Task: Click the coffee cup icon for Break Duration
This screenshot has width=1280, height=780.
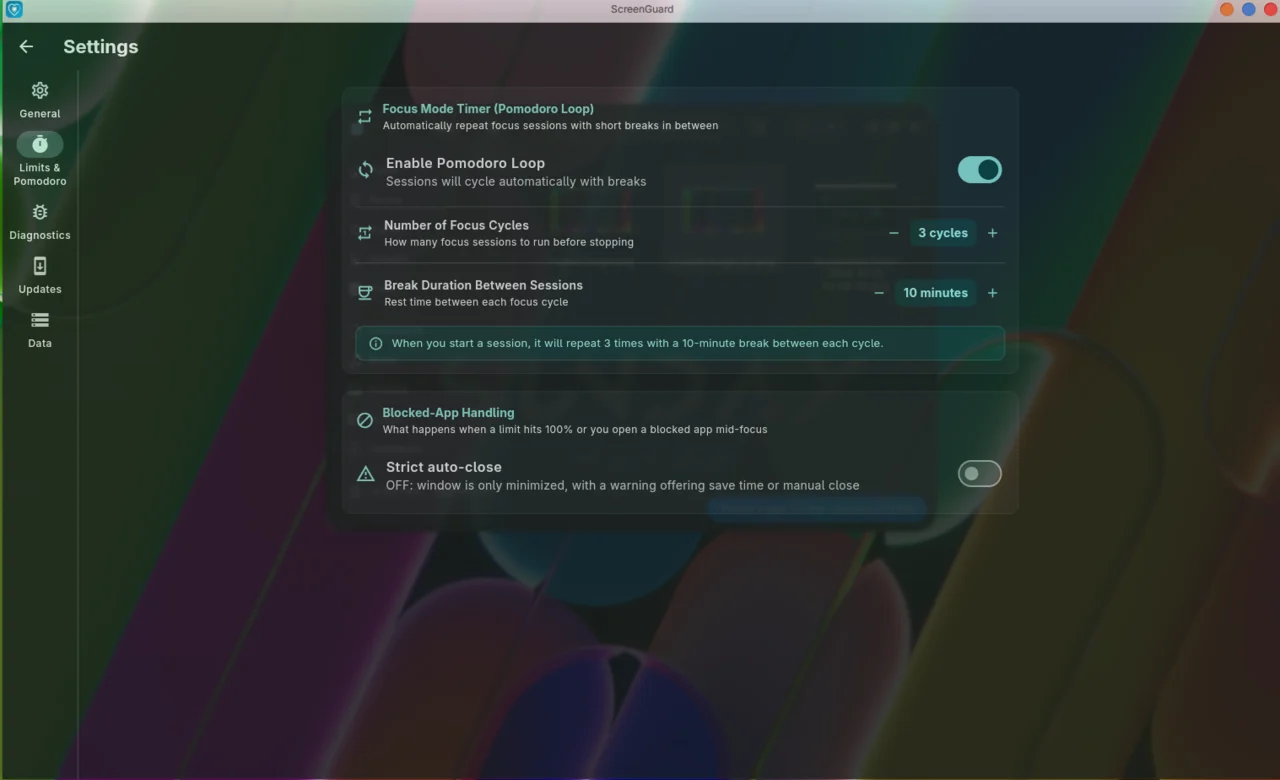Action: [x=365, y=293]
